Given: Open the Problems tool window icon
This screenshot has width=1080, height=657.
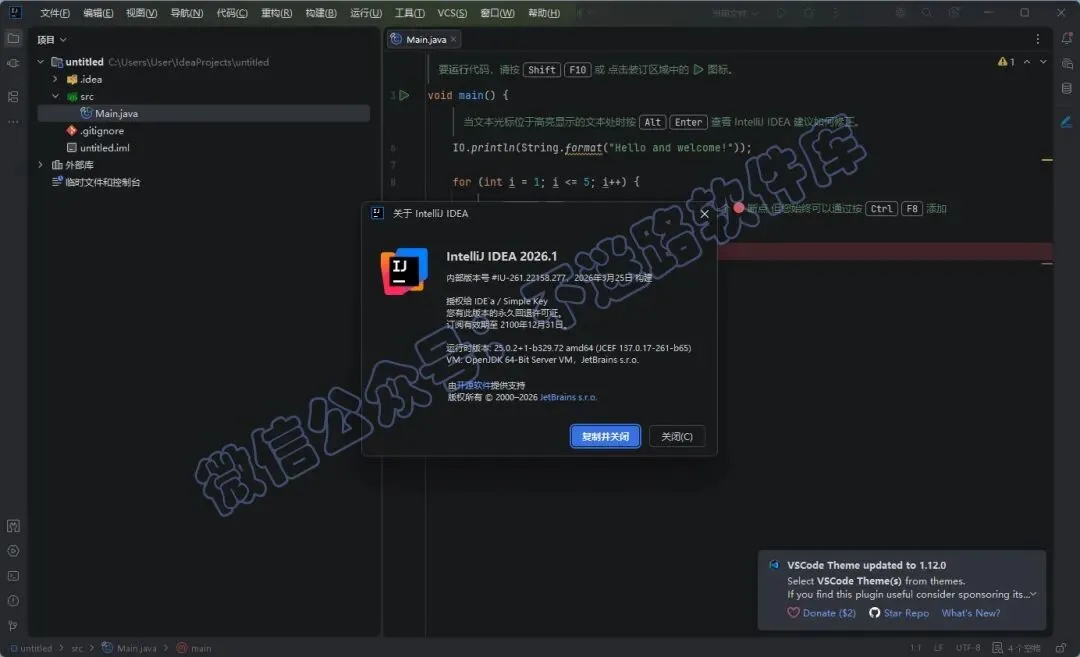Looking at the screenshot, I should (13, 601).
